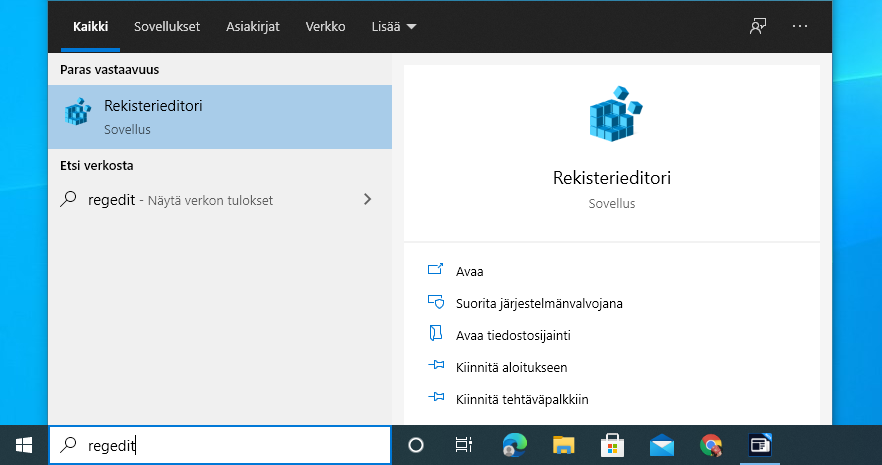This screenshot has height=465, width=882.
Task: Switch to the Asiakirjat tab
Action: click(253, 26)
